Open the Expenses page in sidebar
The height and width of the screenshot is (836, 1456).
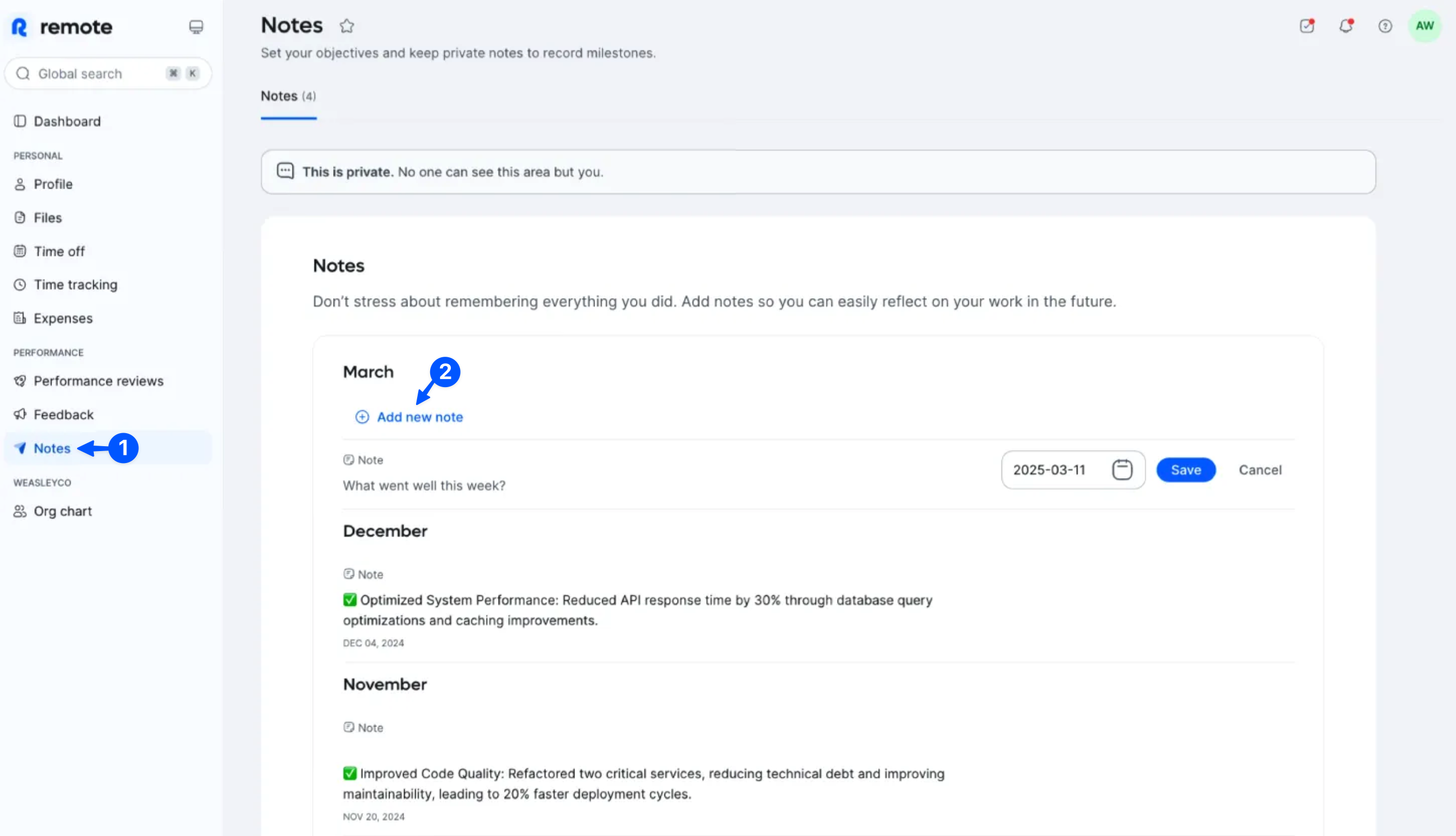click(x=62, y=318)
